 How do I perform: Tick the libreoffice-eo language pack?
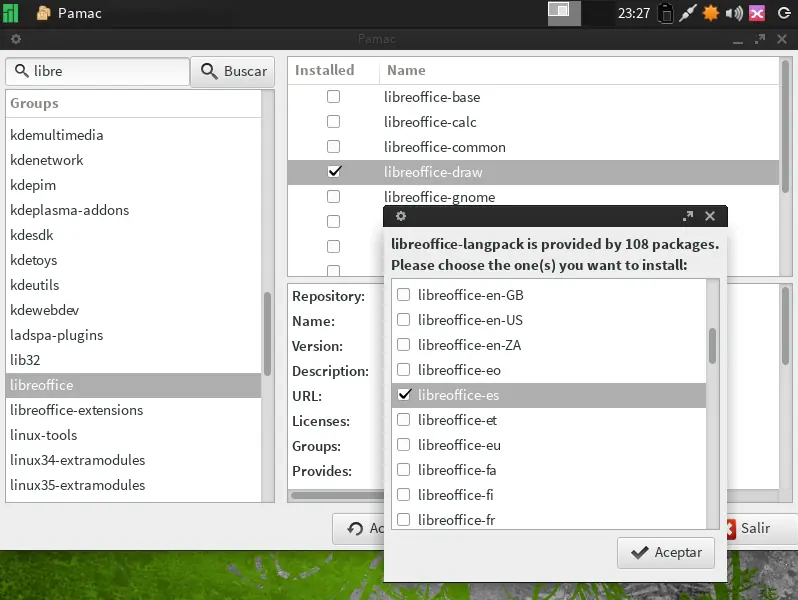[x=404, y=369]
